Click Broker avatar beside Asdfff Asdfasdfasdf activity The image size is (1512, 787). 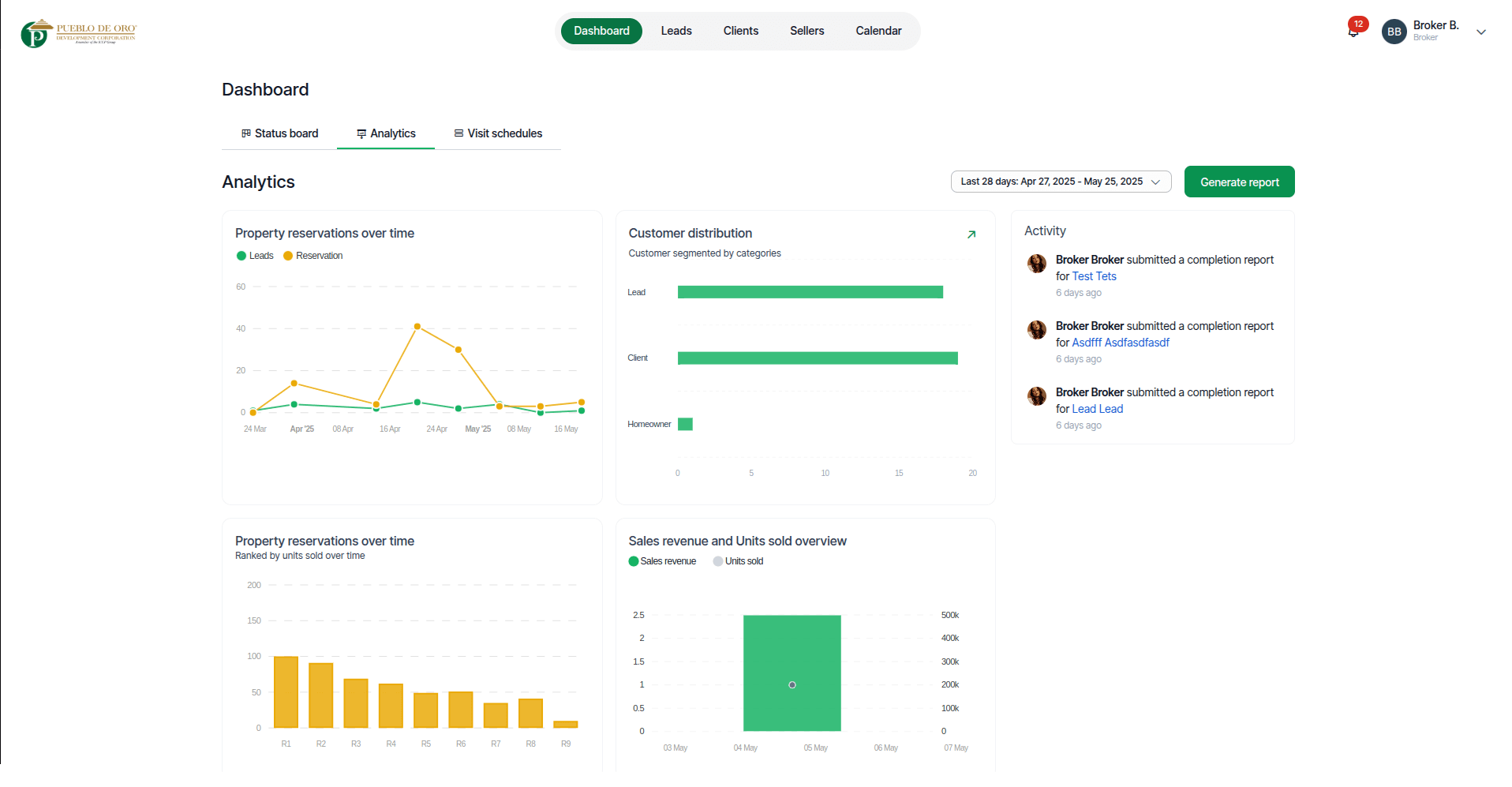[x=1036, y=330]
